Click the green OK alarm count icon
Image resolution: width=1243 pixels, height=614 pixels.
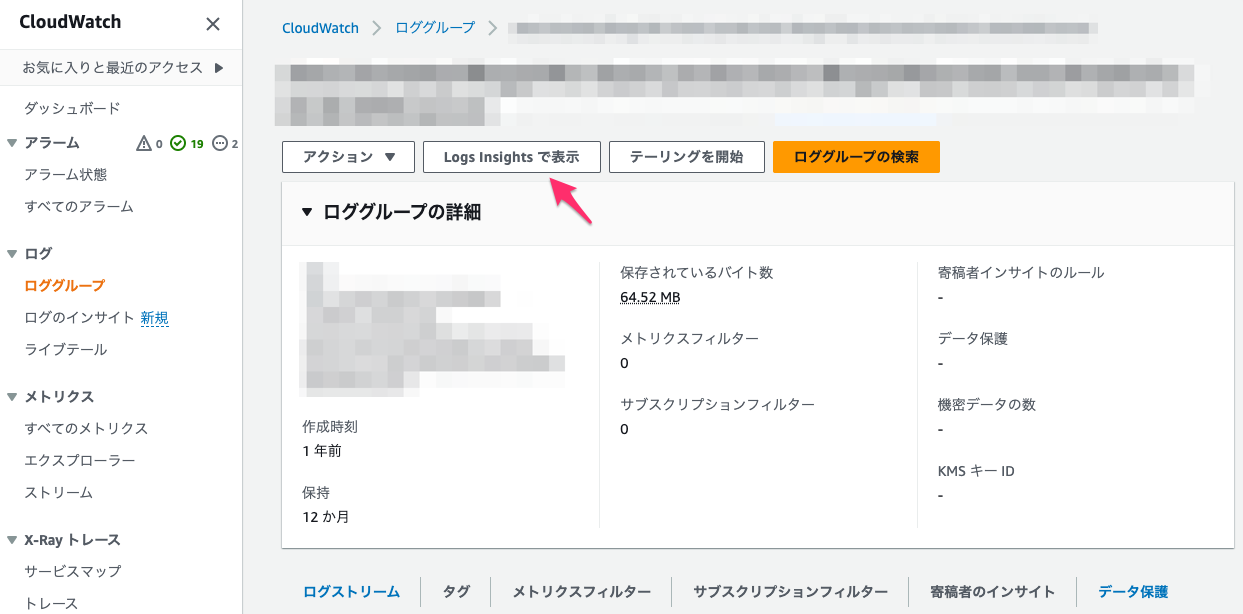point(178,144)
